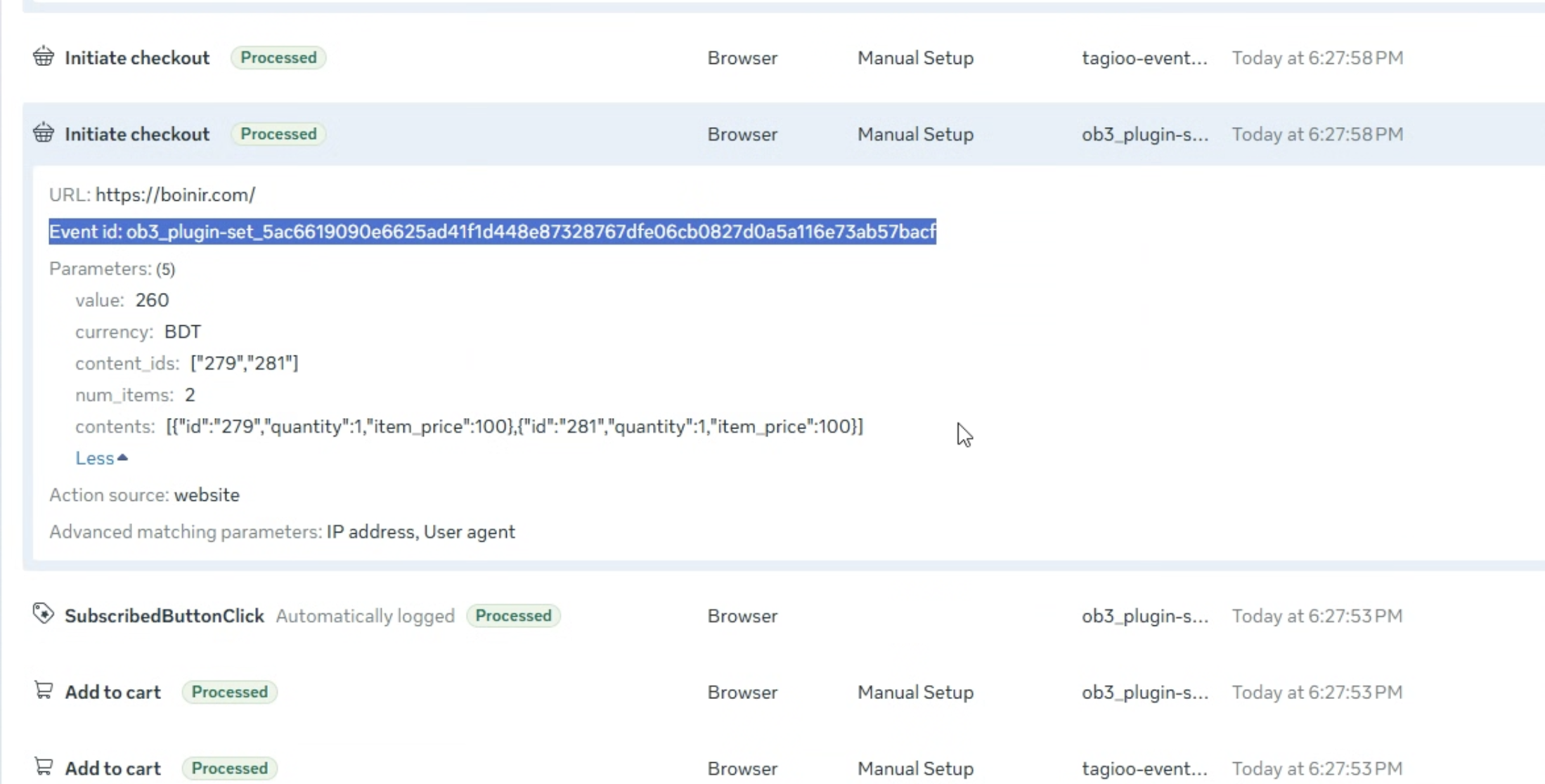1545x784 pixels.
Task: Click tagioo-event... id in top Initiate checkout row
Action: pos(1144,58)
